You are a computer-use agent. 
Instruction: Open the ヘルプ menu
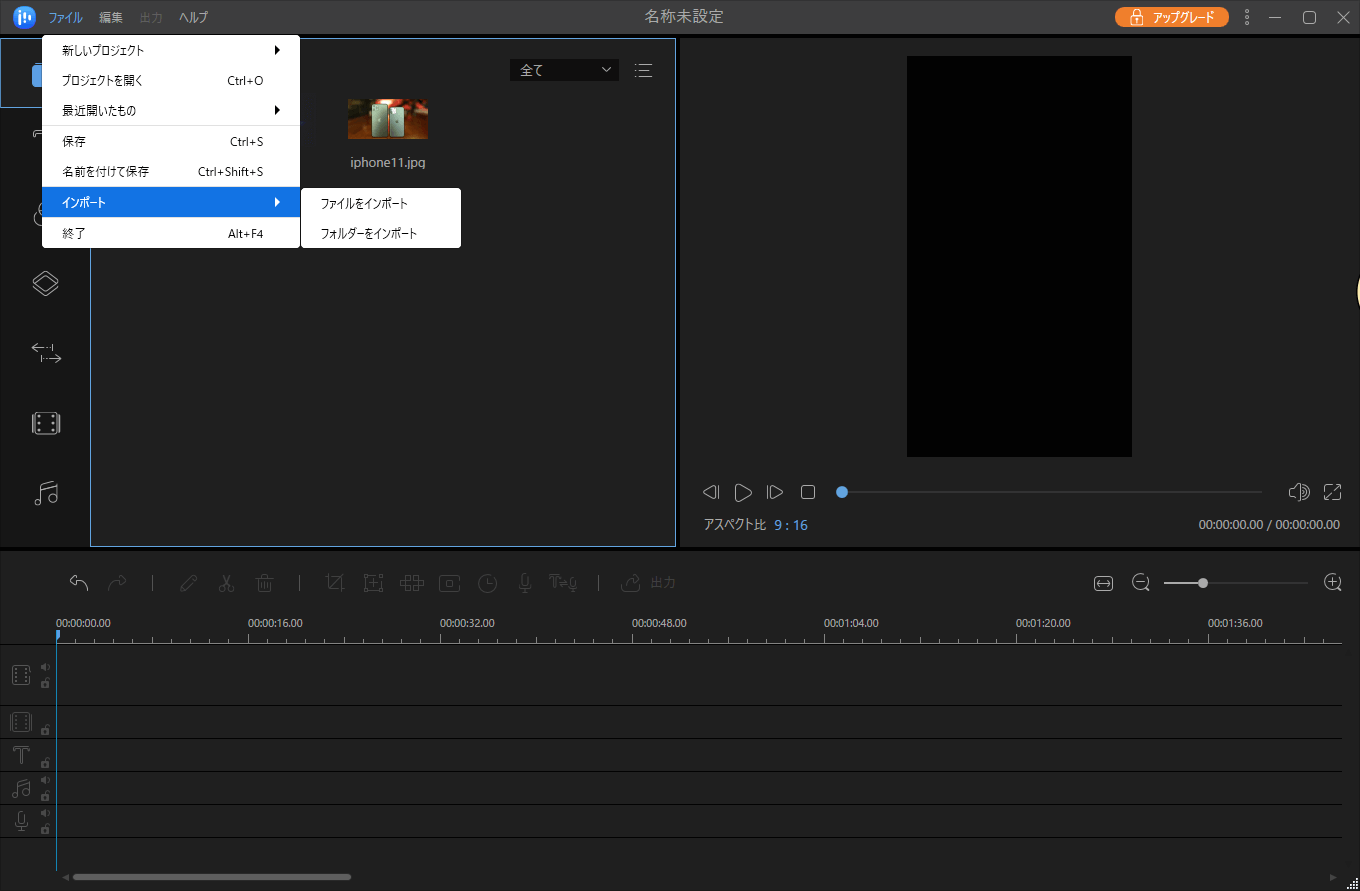(x=193, y=17)
